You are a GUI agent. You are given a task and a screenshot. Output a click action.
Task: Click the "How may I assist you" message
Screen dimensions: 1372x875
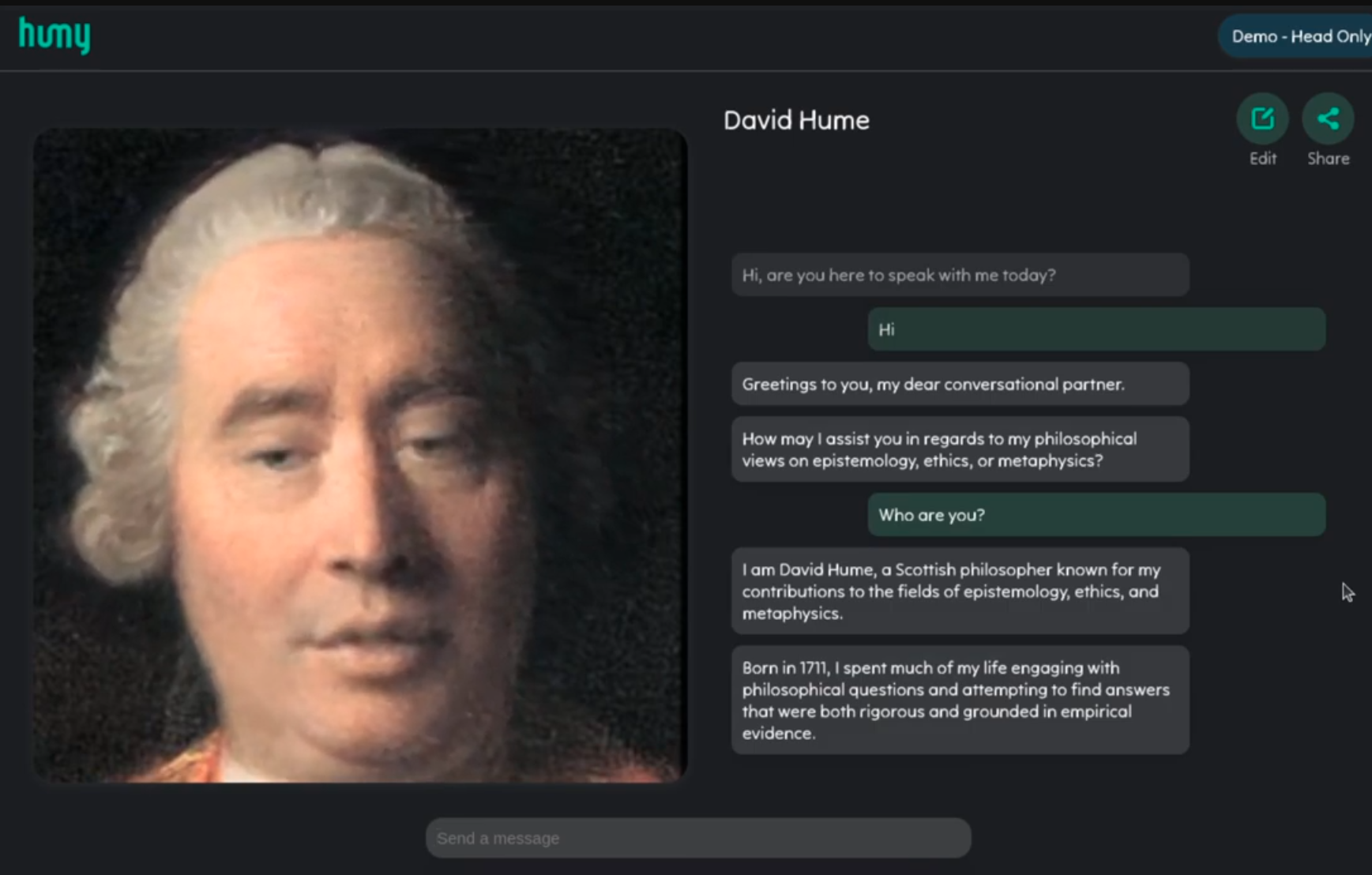(960, 449)
